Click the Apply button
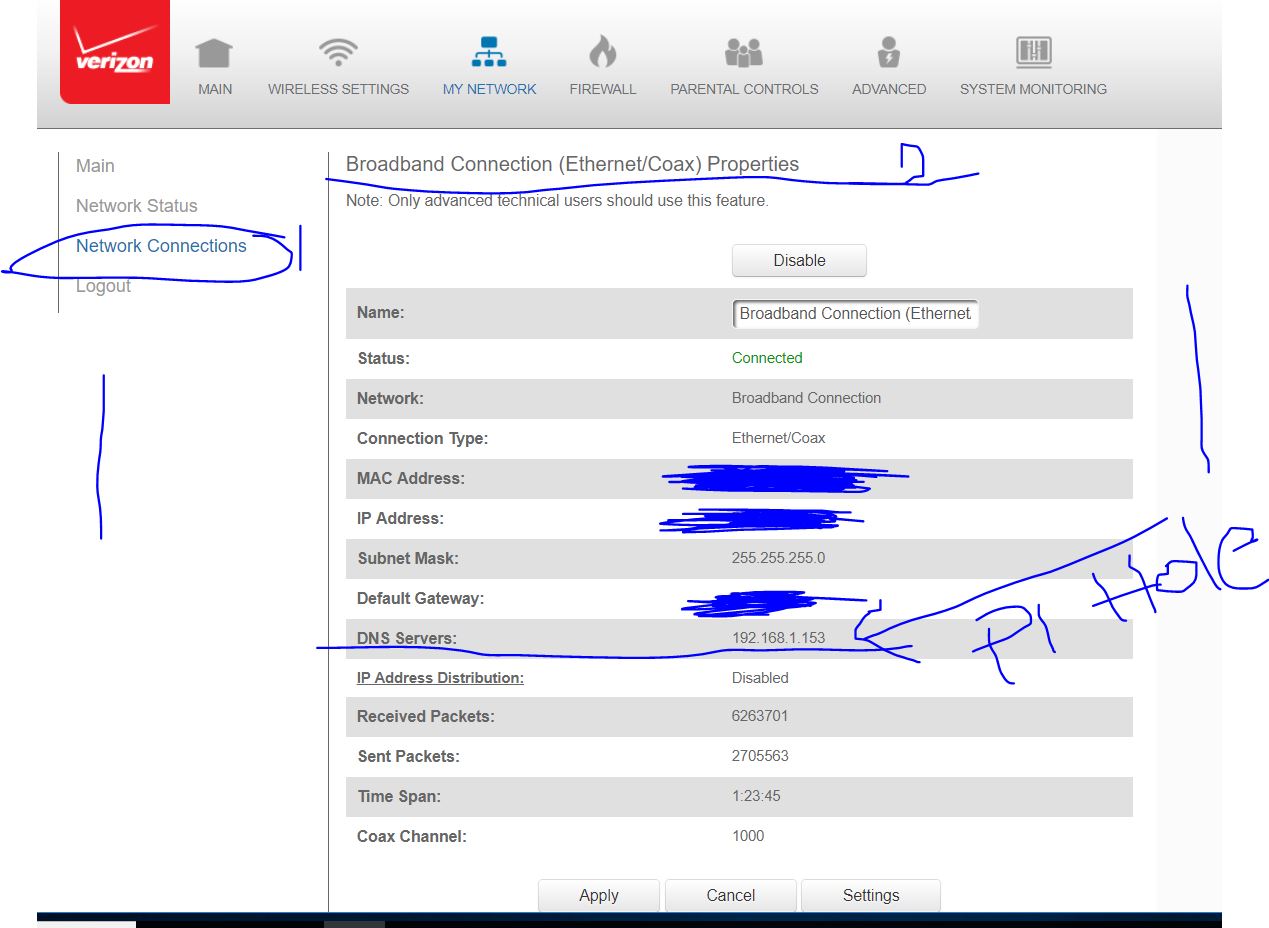 click(599, 895)
